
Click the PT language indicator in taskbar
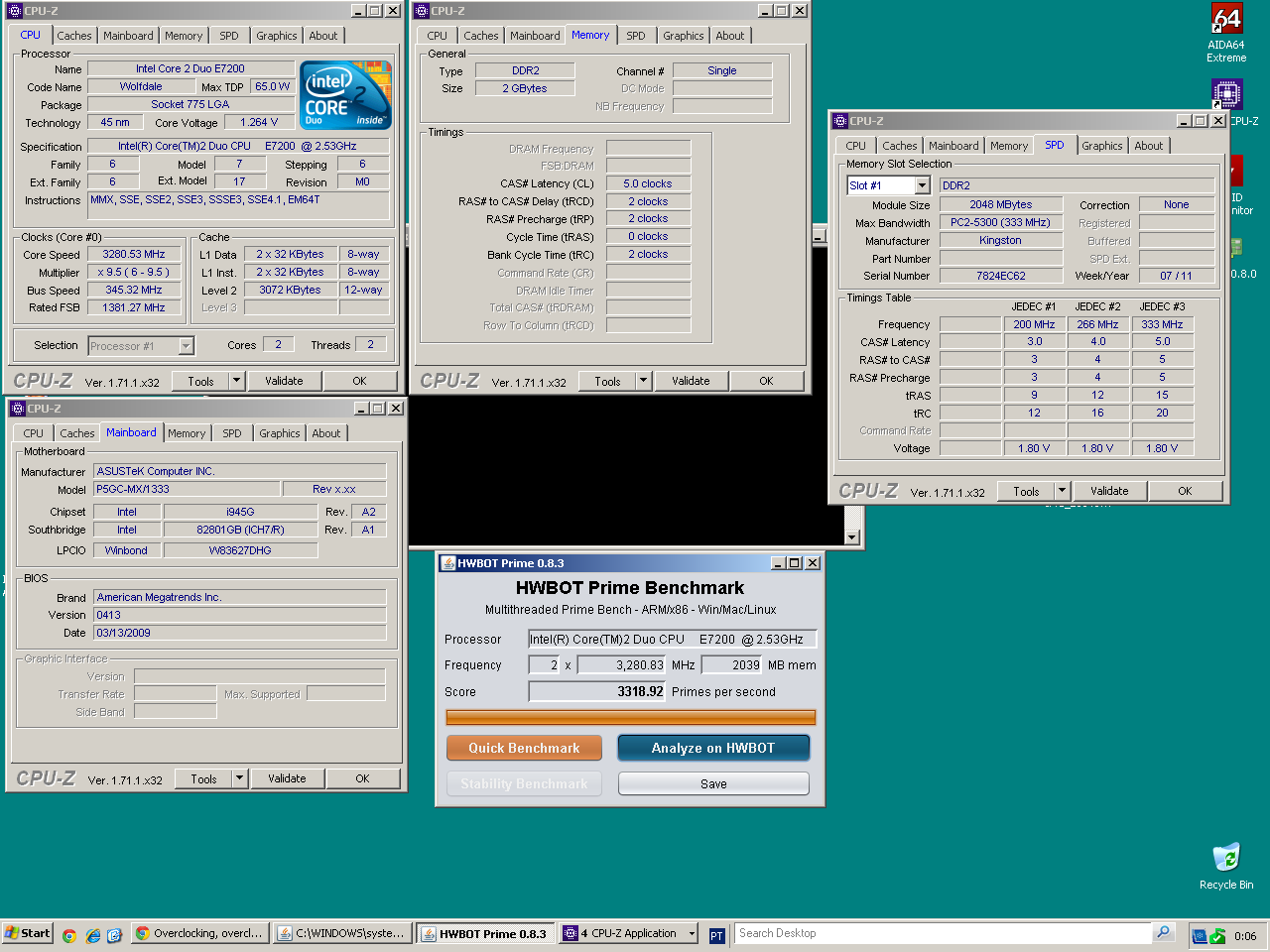coord(717,934)
